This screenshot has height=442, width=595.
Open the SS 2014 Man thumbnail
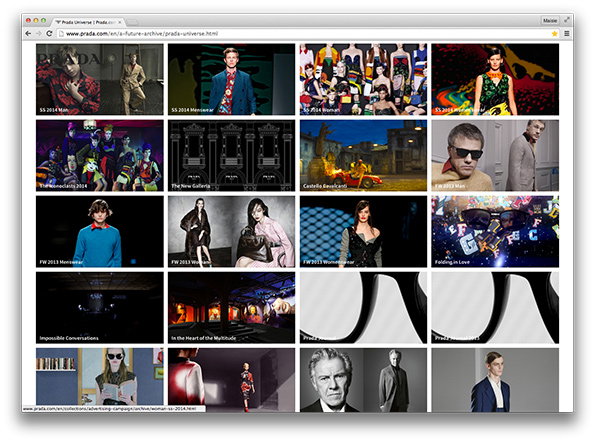100,79
